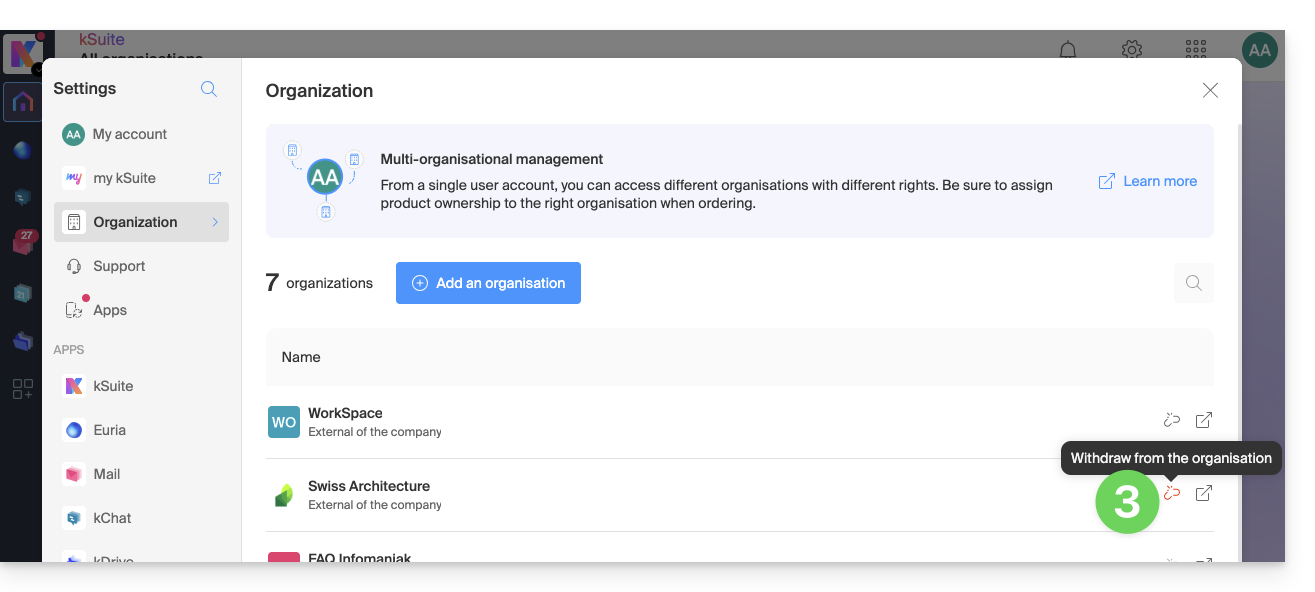
Task: Click the Add an organisation button
Action: click(x=488, y=283)
